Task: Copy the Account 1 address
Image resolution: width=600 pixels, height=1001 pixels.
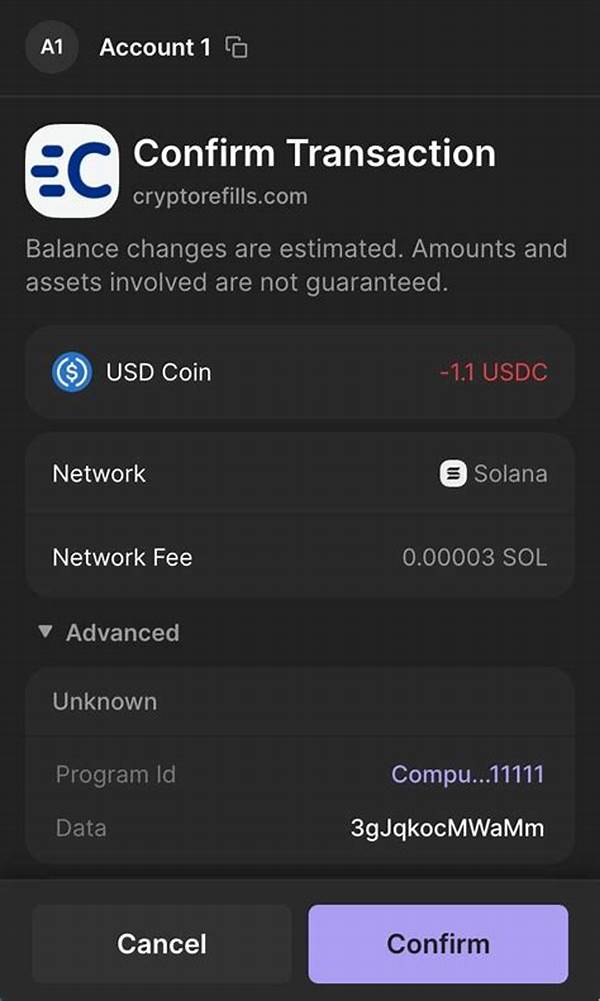Action: point(236,47)
